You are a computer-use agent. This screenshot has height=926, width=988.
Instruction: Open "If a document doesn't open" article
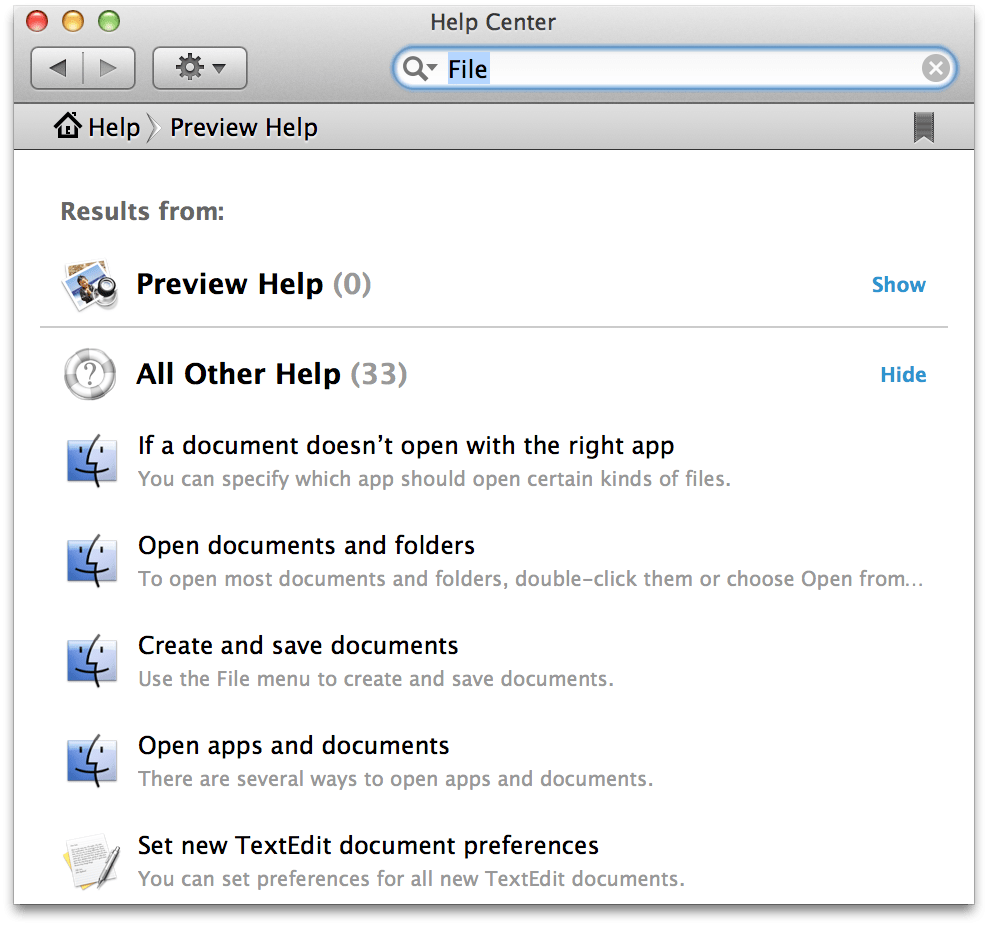(x=406, y=446)
